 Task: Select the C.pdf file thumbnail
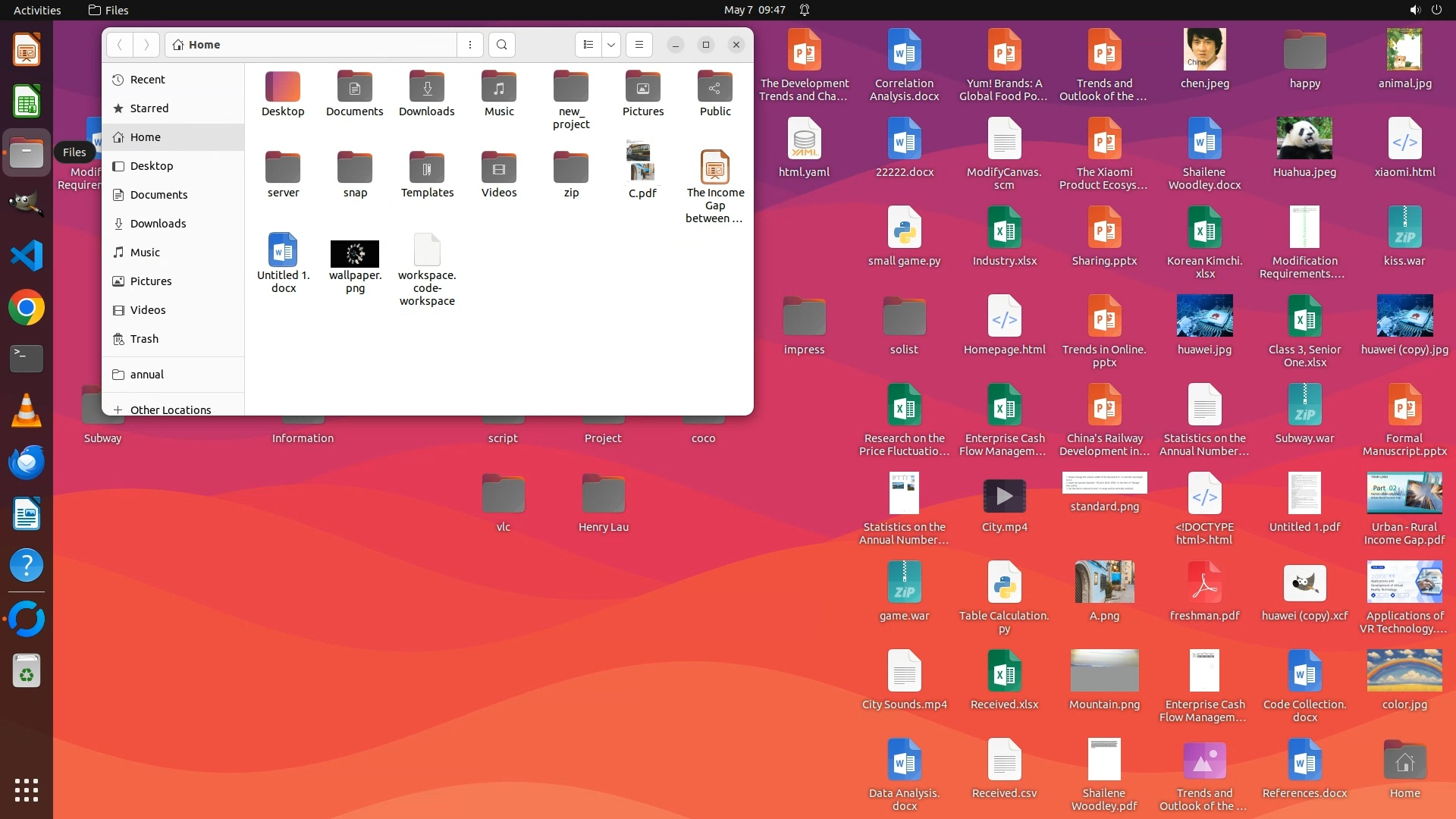click(642, 161)
